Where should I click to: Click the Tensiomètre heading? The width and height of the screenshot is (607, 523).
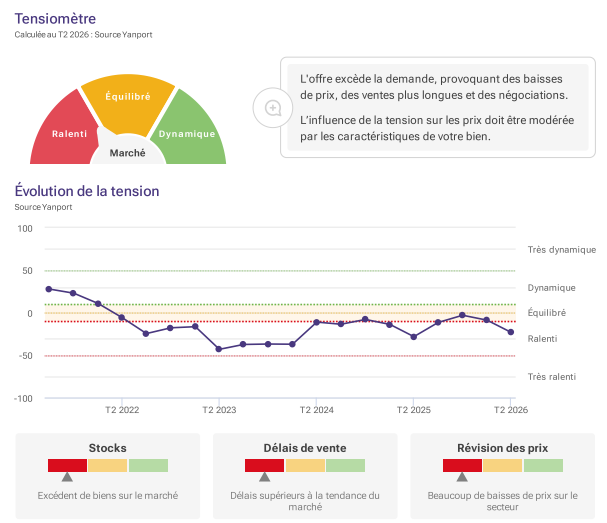pyautogui.click(x=55, y=19)
